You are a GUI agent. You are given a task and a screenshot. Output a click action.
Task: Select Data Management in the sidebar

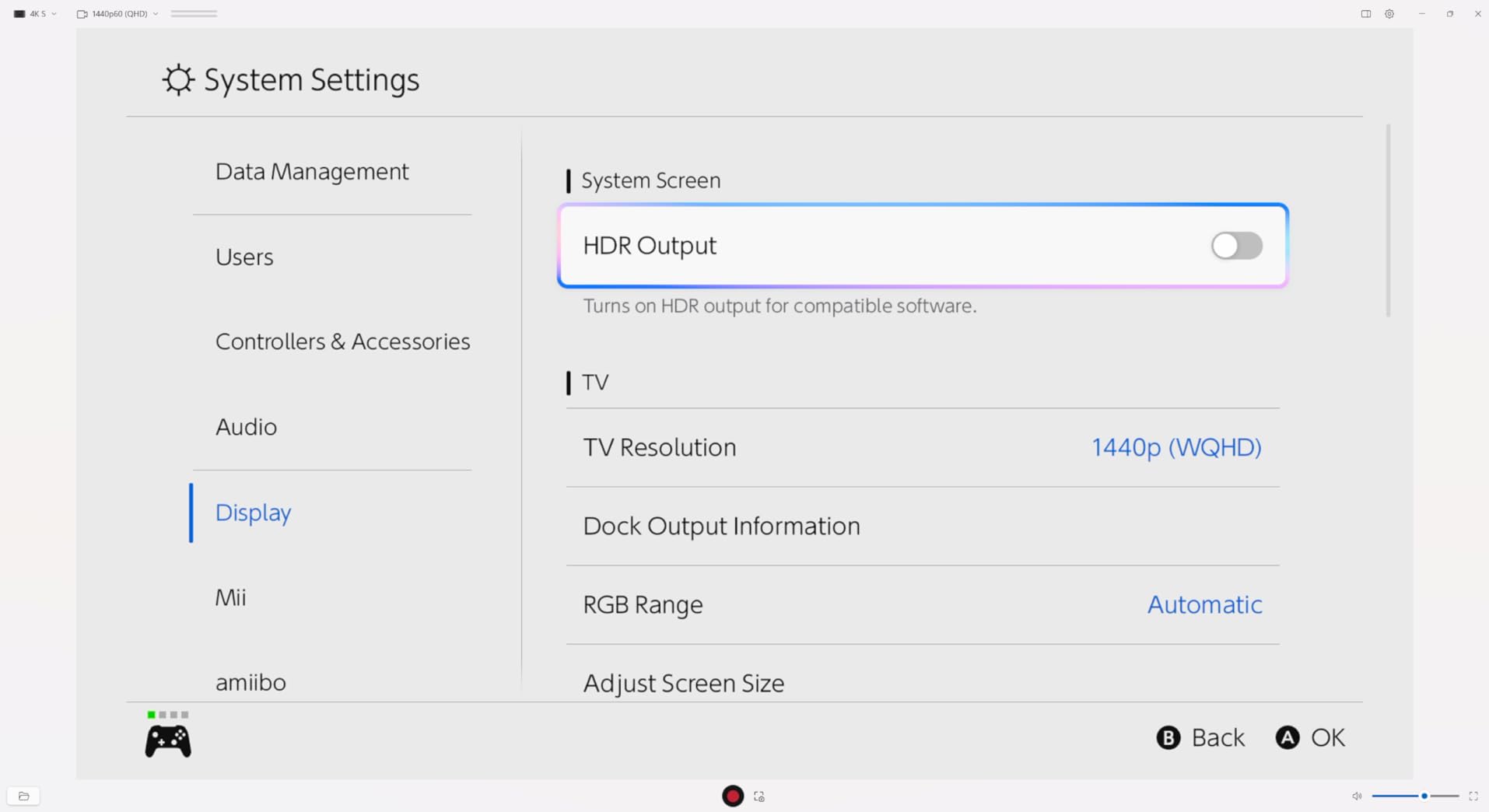(x=312, y=171)
